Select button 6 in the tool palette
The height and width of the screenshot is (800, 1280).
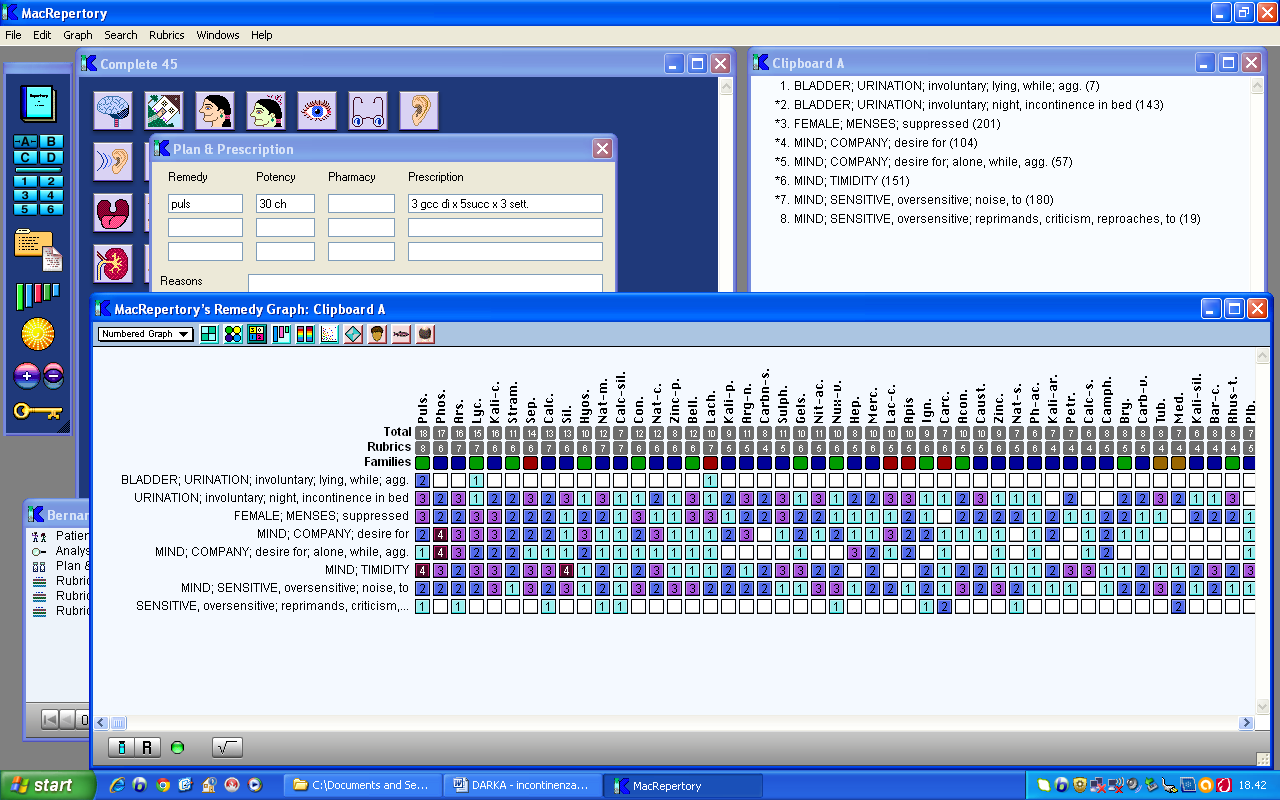(51, 208)
